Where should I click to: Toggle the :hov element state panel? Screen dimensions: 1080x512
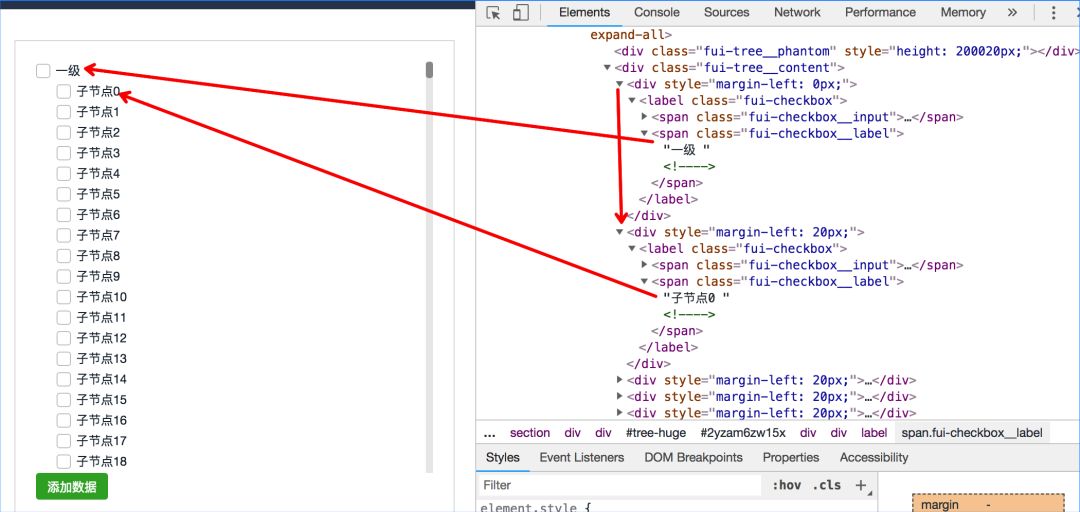(787, 485)
